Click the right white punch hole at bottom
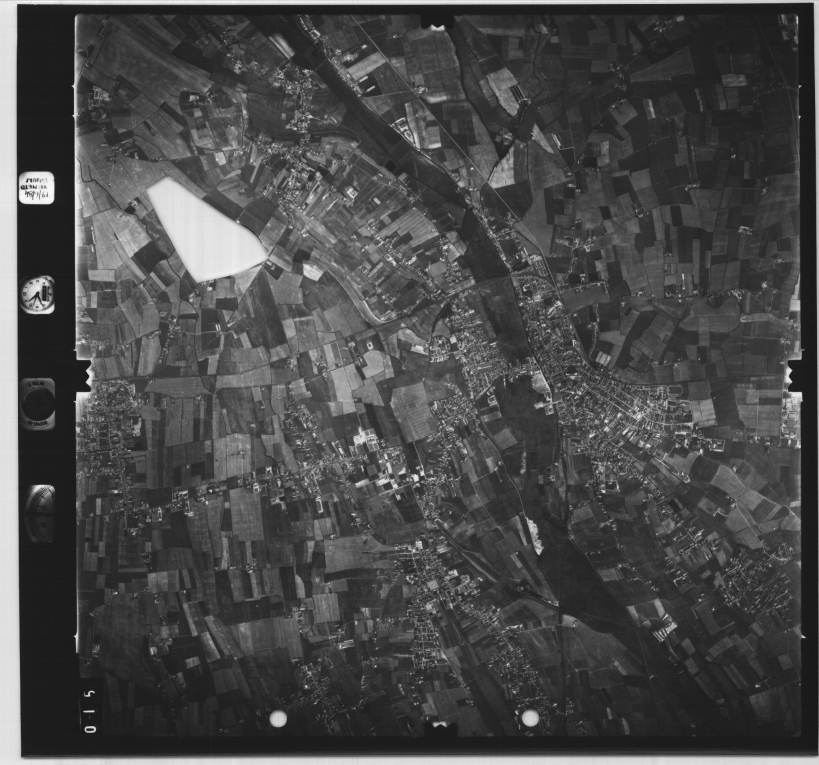Viewport: 819px width, 765px height. point(530,718)
